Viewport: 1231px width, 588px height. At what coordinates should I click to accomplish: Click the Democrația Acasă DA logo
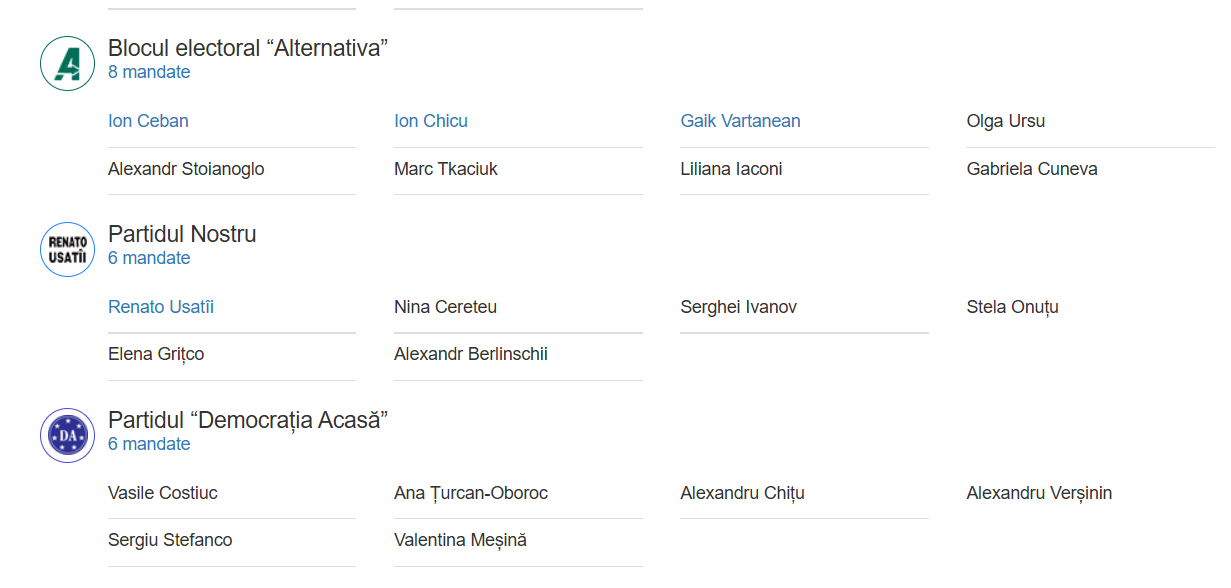pos(67,435)
